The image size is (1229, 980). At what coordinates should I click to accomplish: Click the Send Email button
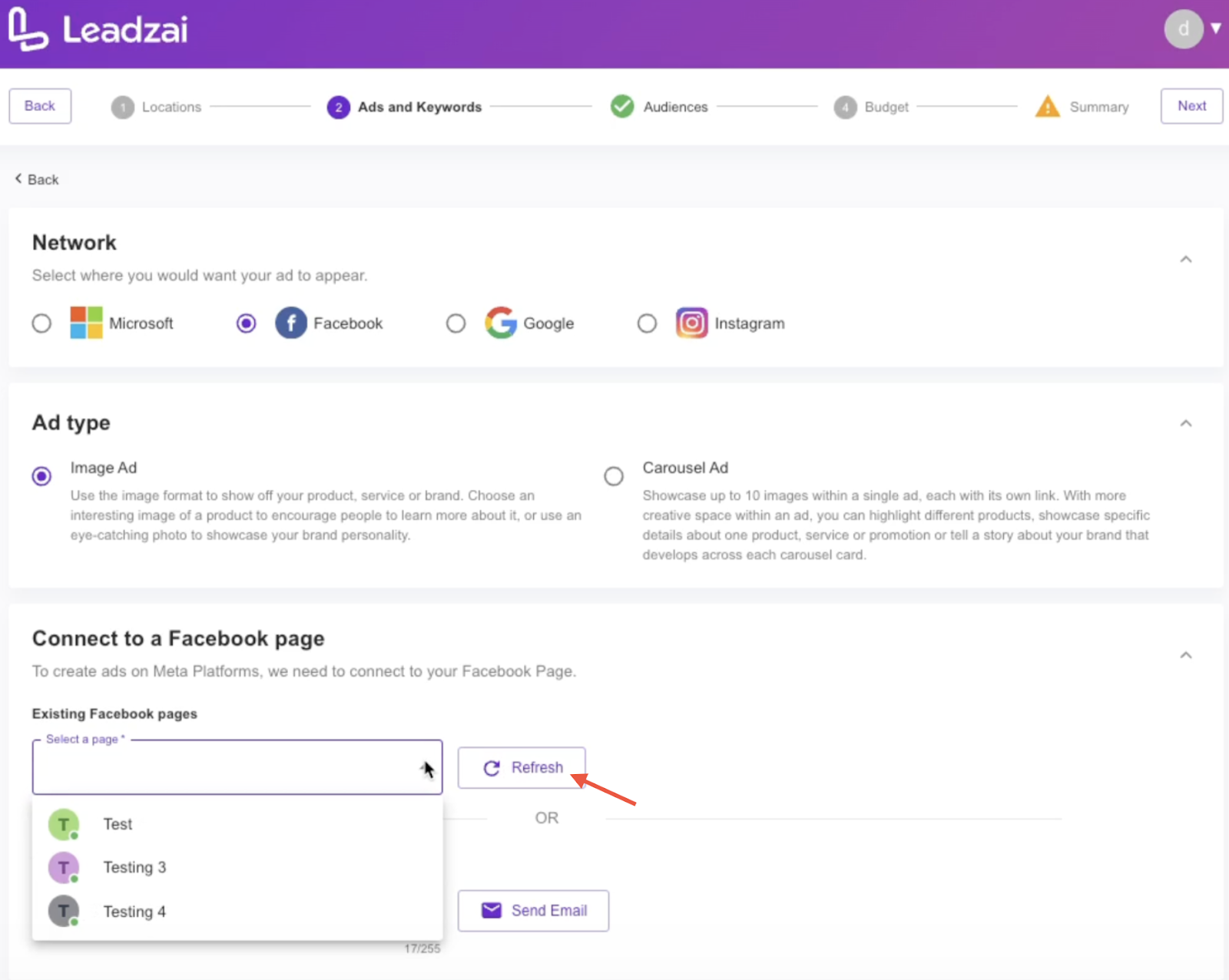pos(533,911)
